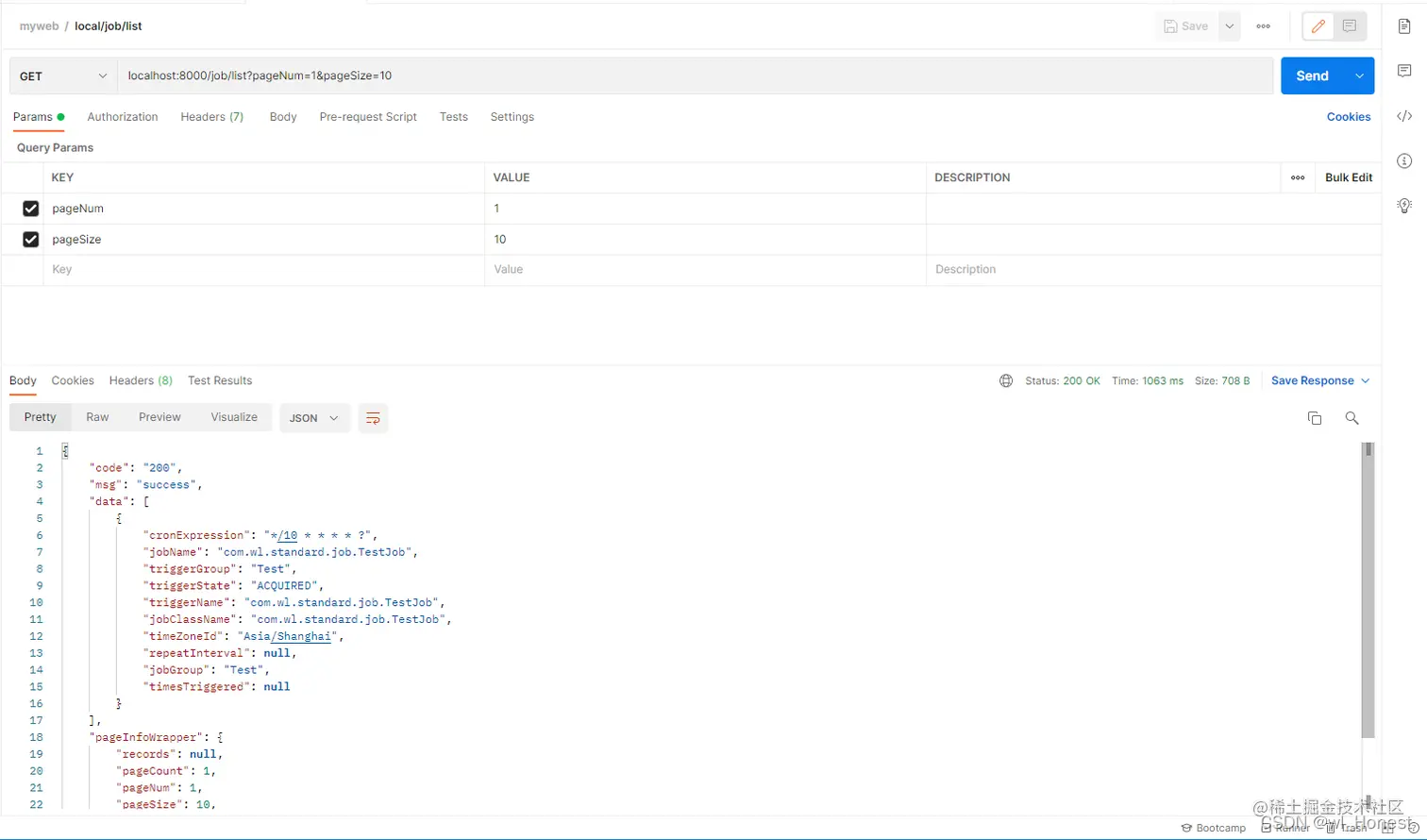Screen dimensions: 1427x840
Task: Click the globe network information icon
Action: (1006, 381)
